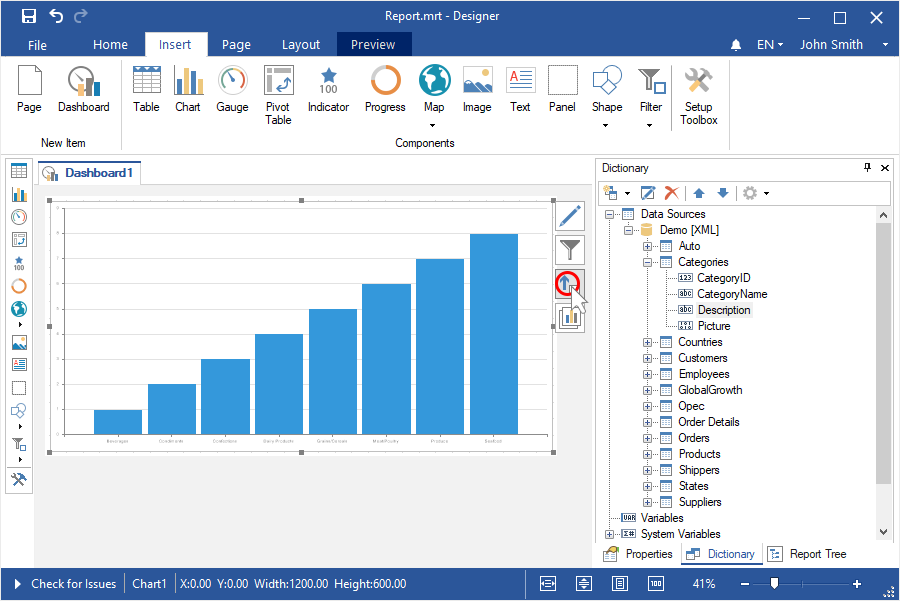Click the chart filter funnel button
Screen dimensions: 900x601
[x=569, y=250]
